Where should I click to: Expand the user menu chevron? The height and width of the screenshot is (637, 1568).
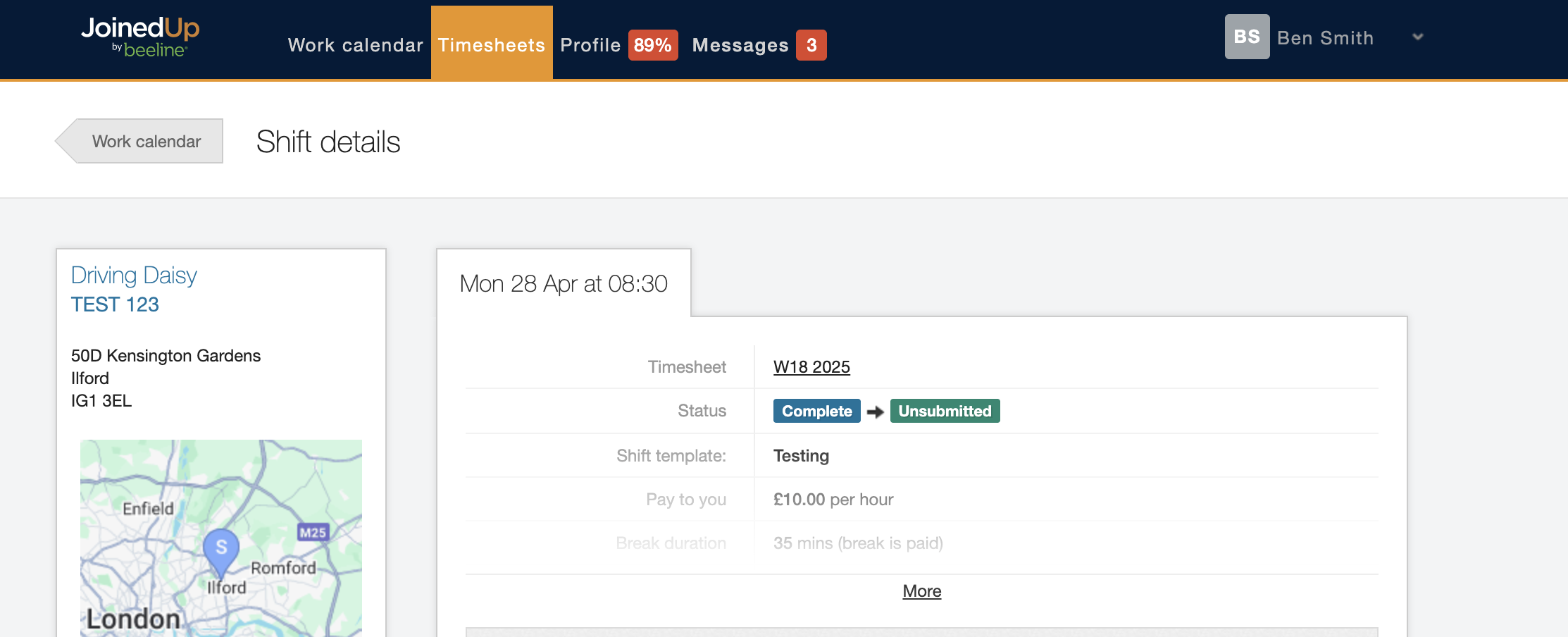pos(1418,37)
